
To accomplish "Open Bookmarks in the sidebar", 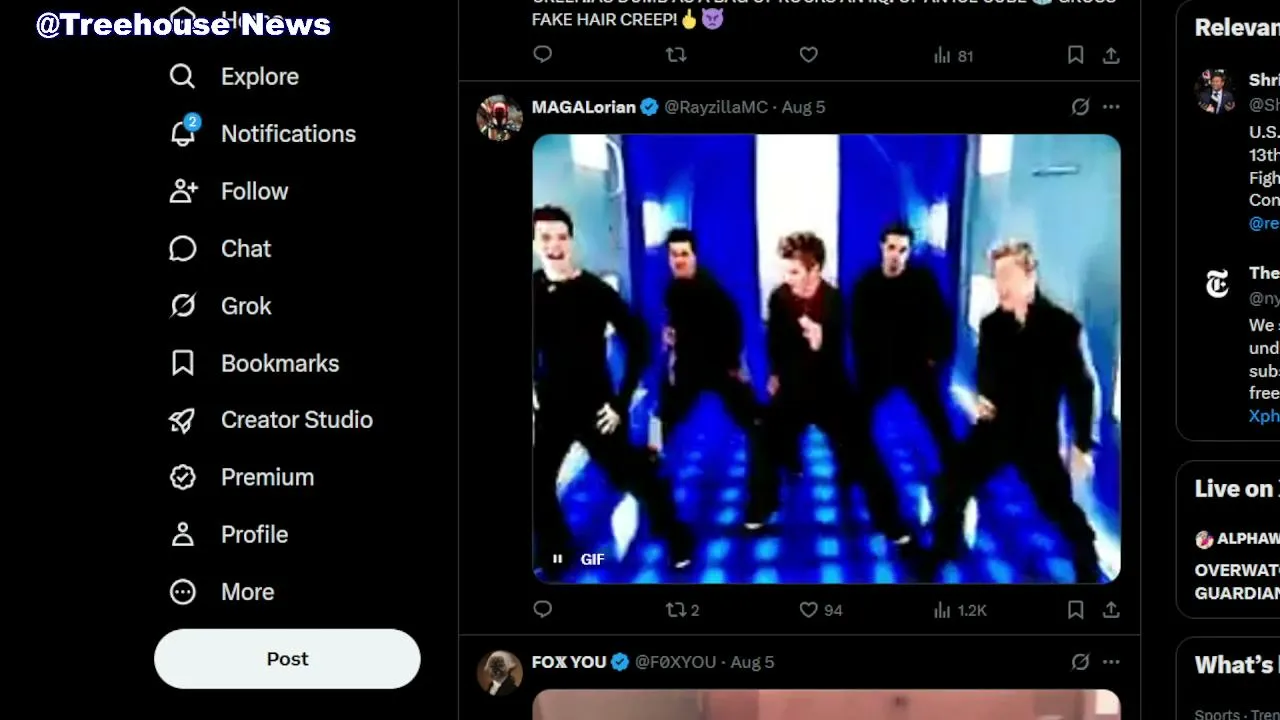I will [254, 363].
